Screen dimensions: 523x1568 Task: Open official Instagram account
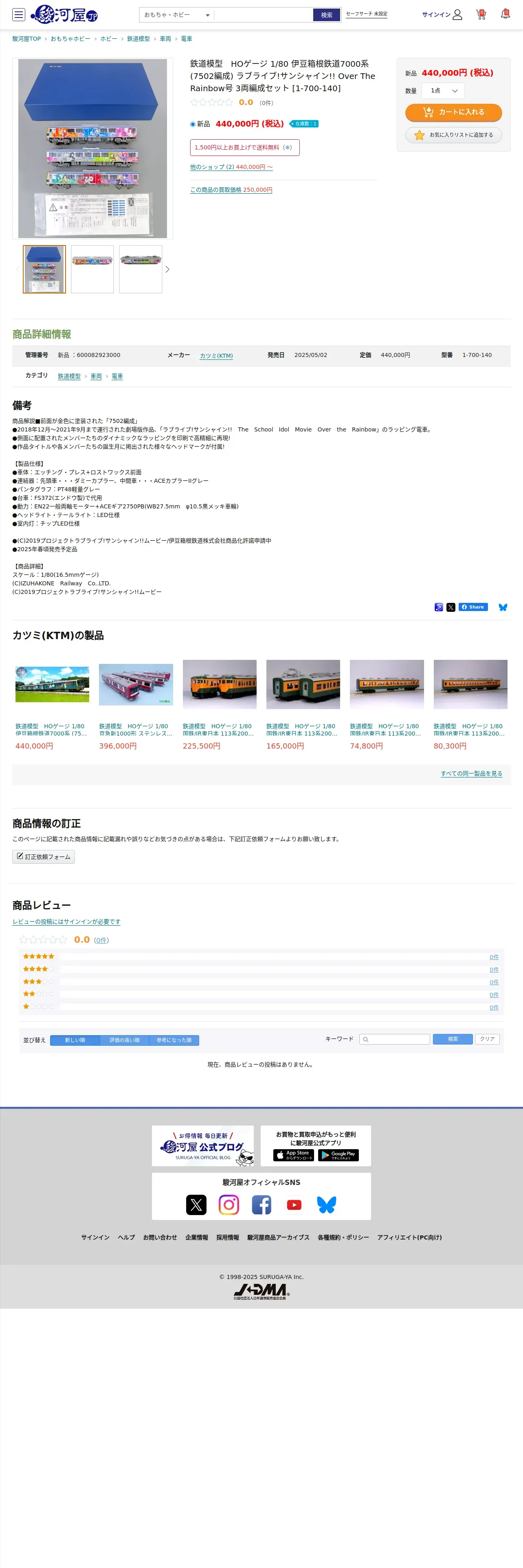point(229,1204)
